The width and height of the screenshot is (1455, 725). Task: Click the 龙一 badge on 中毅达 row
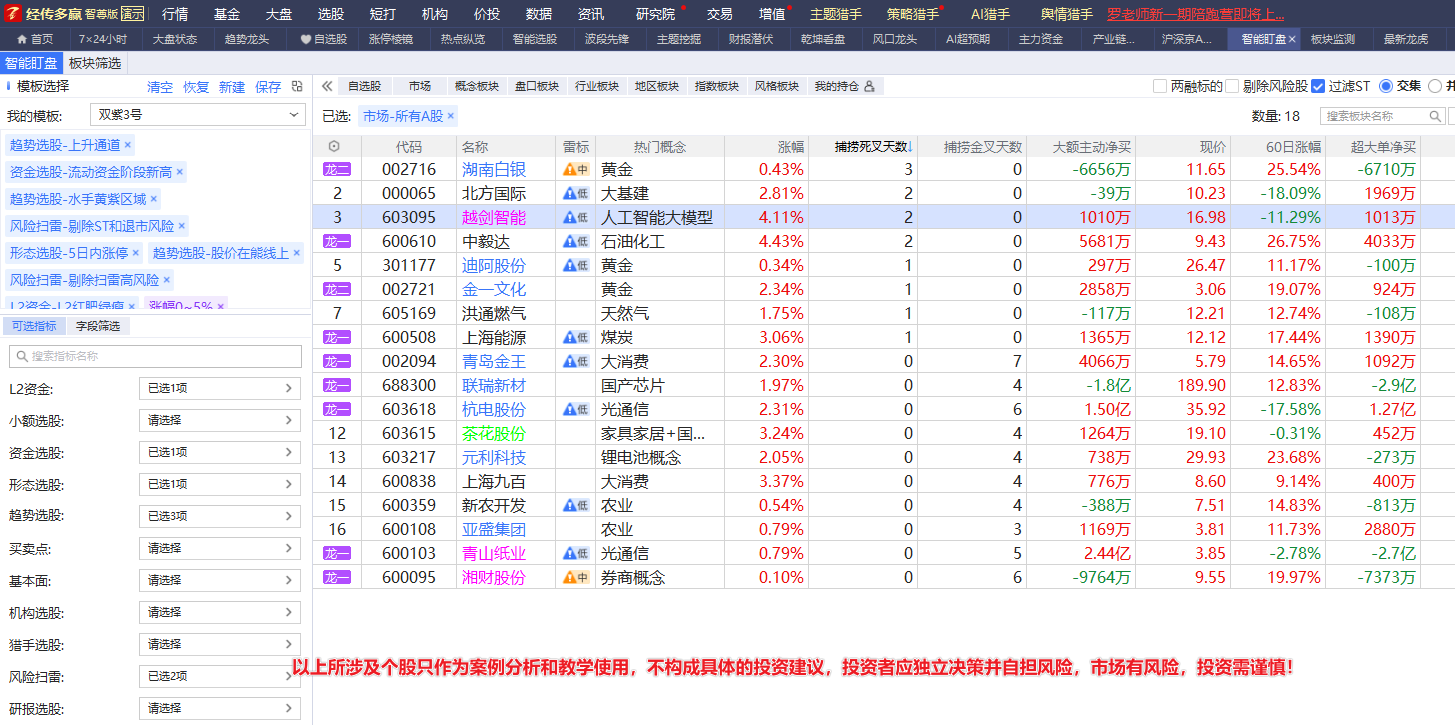(x=337, y=242)
